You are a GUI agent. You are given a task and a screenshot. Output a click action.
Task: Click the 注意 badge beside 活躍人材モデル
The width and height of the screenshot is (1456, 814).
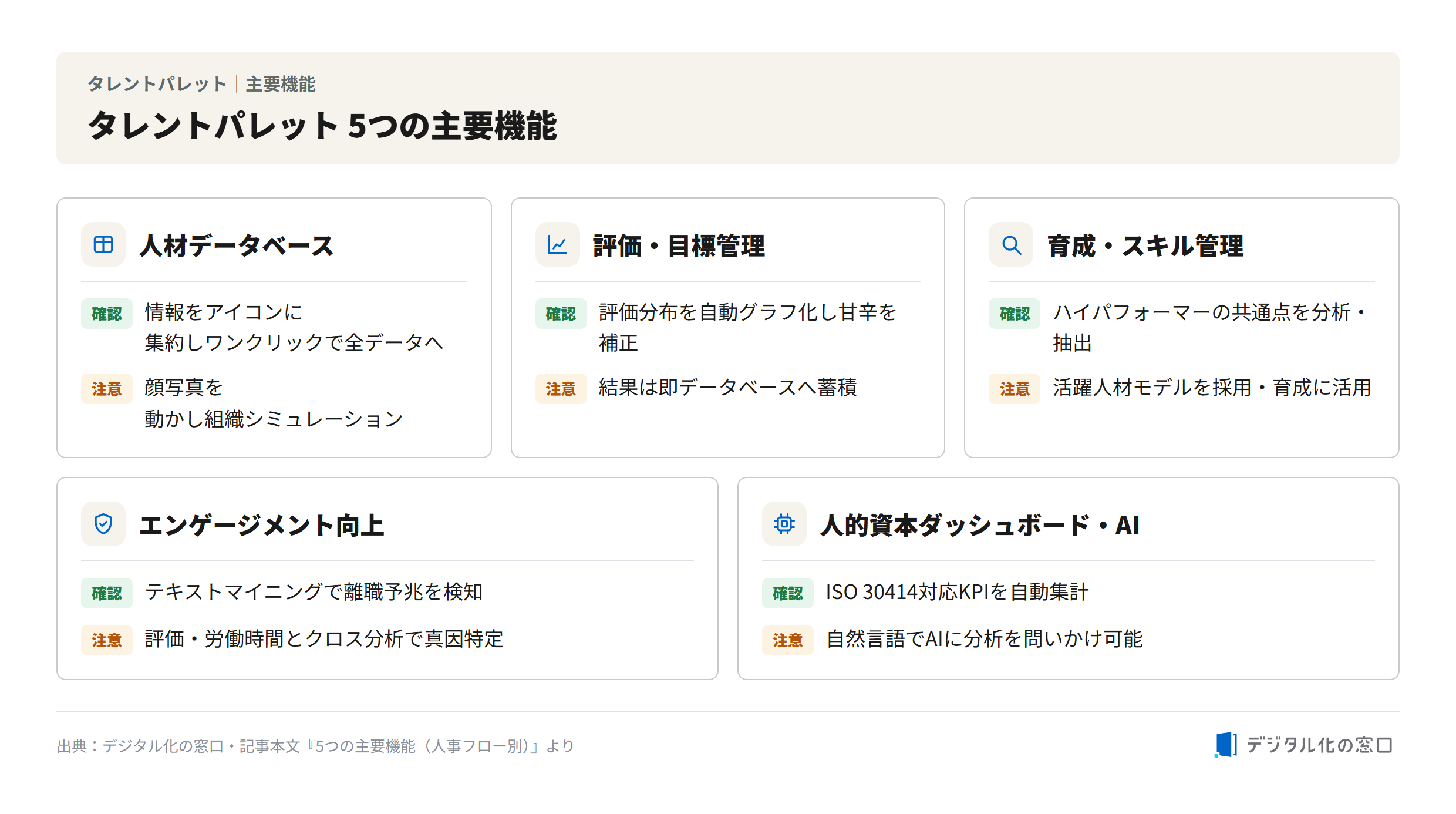click(x=1015, y=389)
